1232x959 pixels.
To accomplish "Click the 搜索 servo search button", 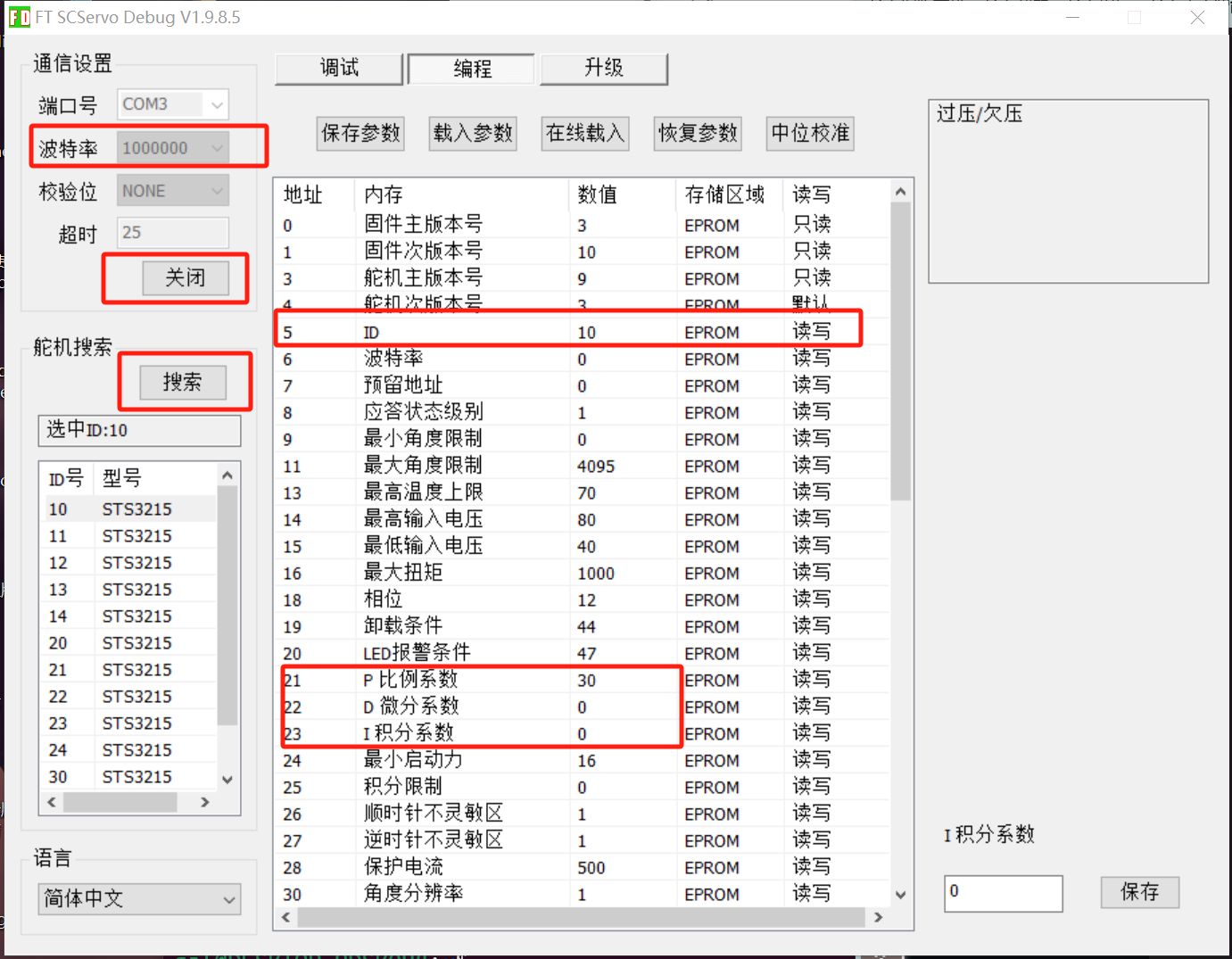I will 183,383.
